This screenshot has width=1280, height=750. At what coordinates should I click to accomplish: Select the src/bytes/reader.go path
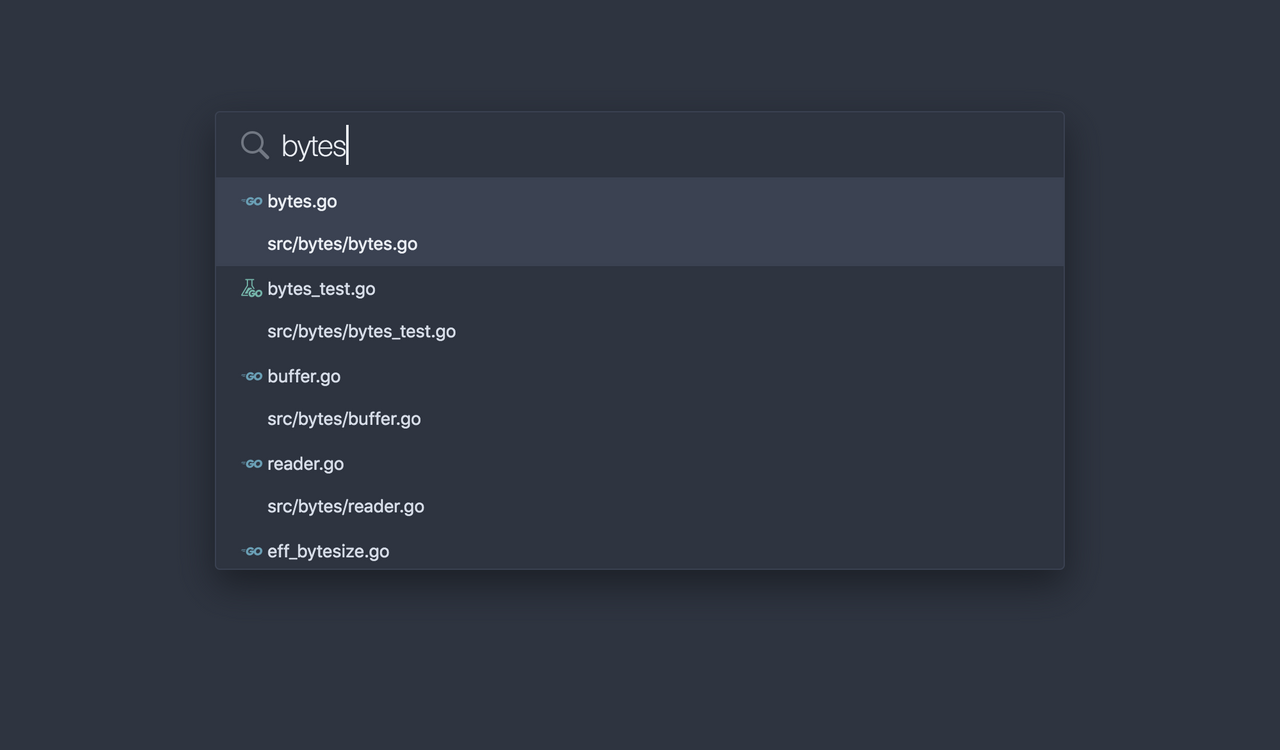tap(345, 507)
